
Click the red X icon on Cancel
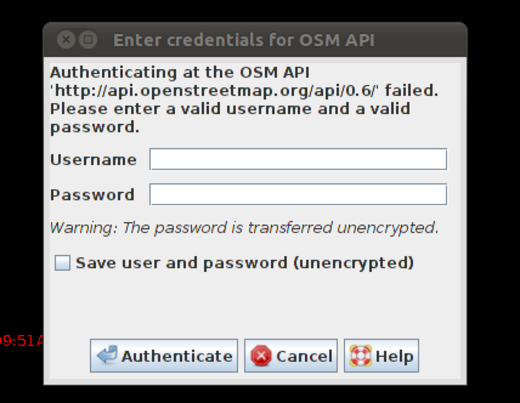tap(261, 356)
